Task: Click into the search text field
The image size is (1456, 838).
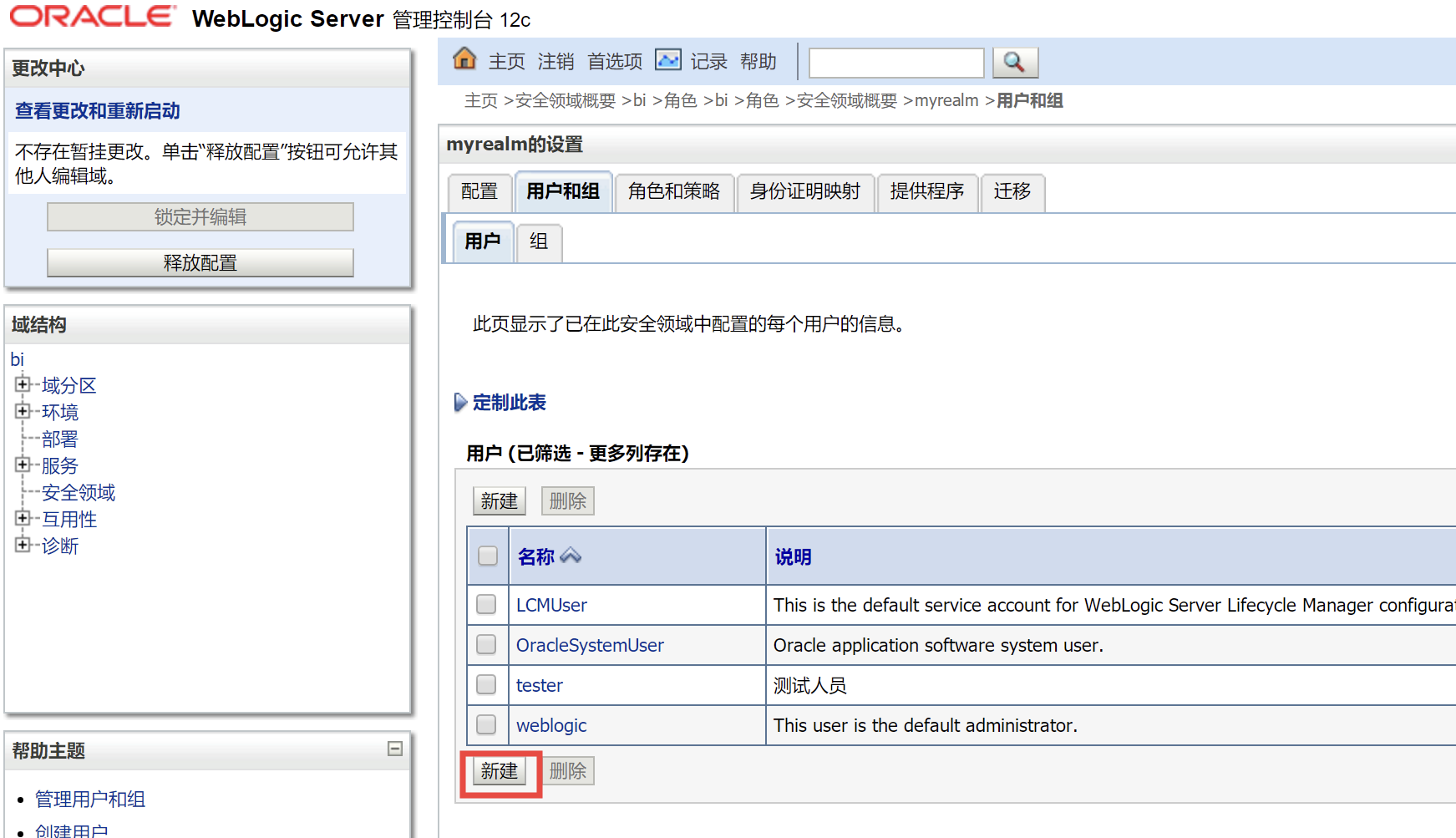Action: coord(896,63)
